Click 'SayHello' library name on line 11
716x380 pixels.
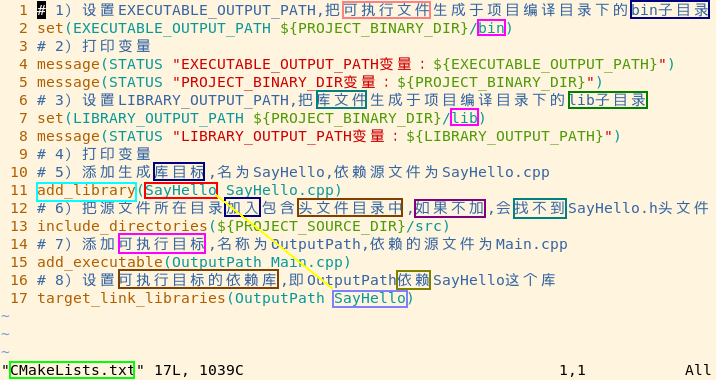[x=181, y=190]
